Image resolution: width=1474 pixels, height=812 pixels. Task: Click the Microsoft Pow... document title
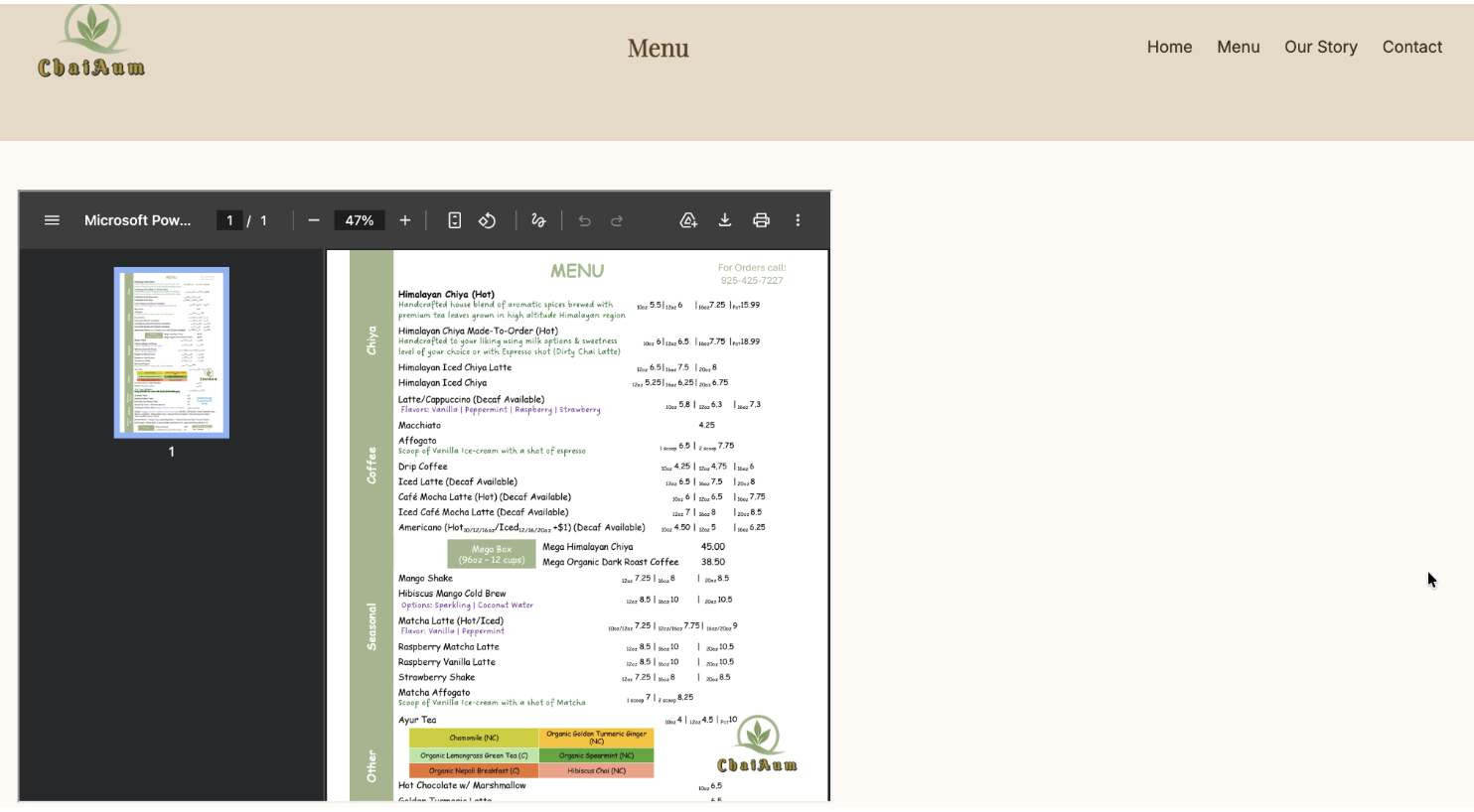click(x=138, y=220)
